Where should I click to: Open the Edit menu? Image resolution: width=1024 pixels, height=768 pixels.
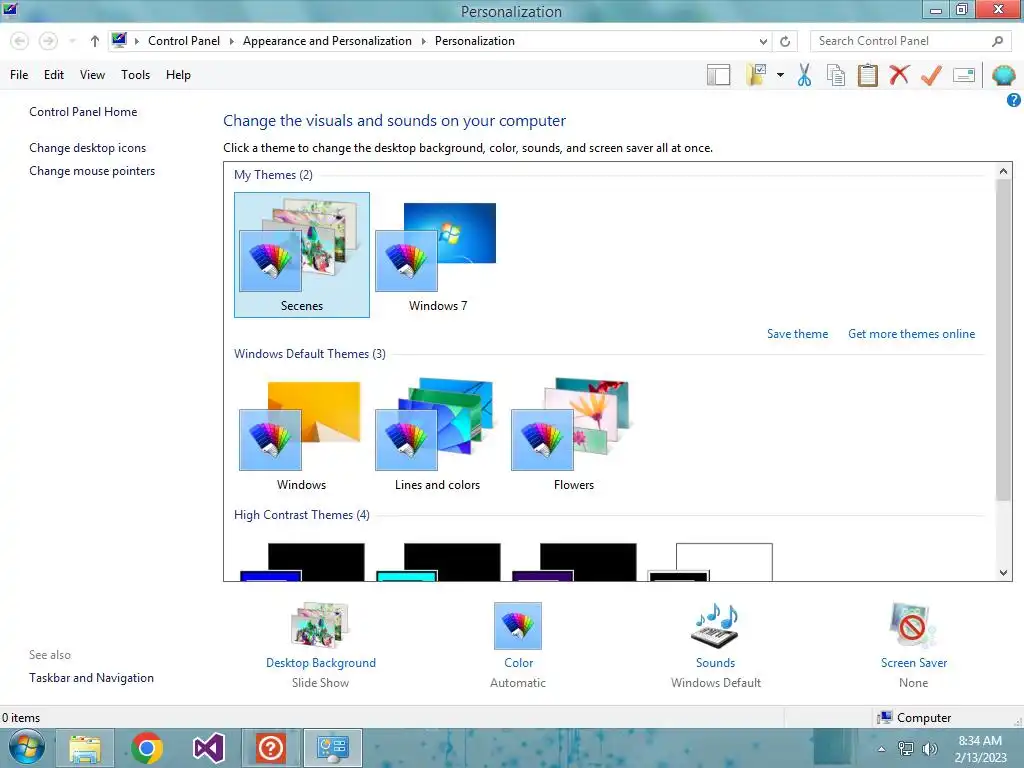click(x=54, y=75)
